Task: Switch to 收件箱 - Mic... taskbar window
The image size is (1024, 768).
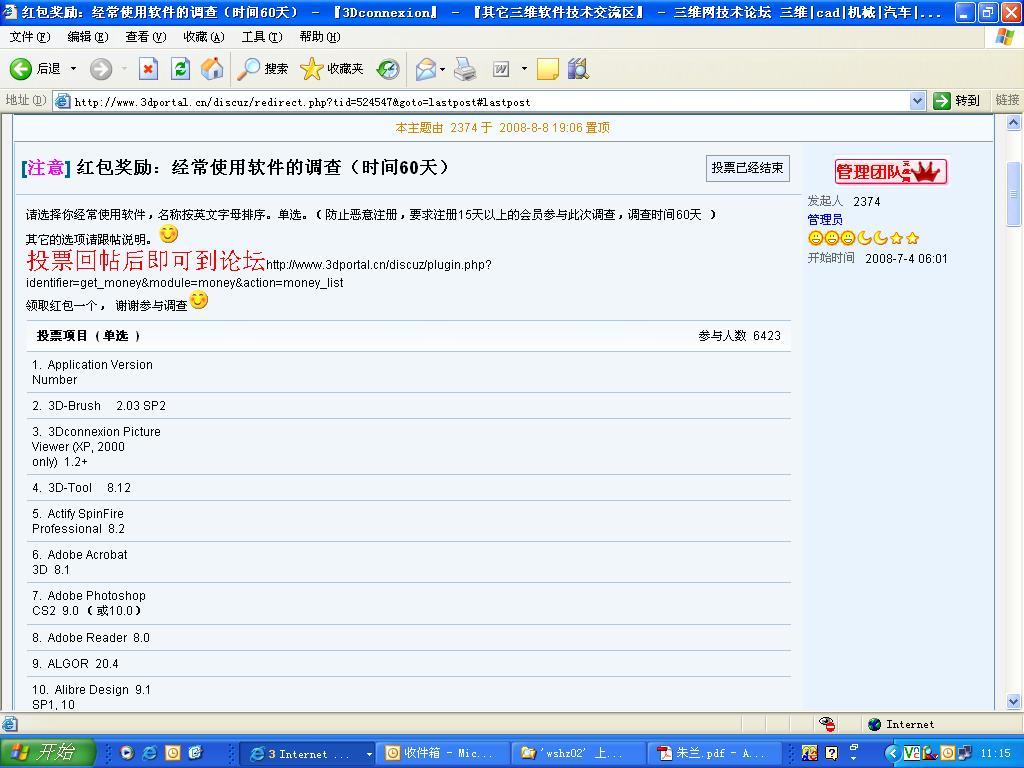Action: [x=441, y=754]
